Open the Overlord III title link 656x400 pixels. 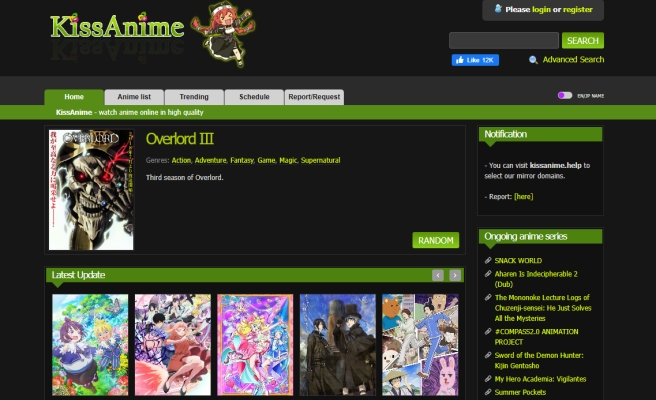pyautogui.click(x=180, y=138)
